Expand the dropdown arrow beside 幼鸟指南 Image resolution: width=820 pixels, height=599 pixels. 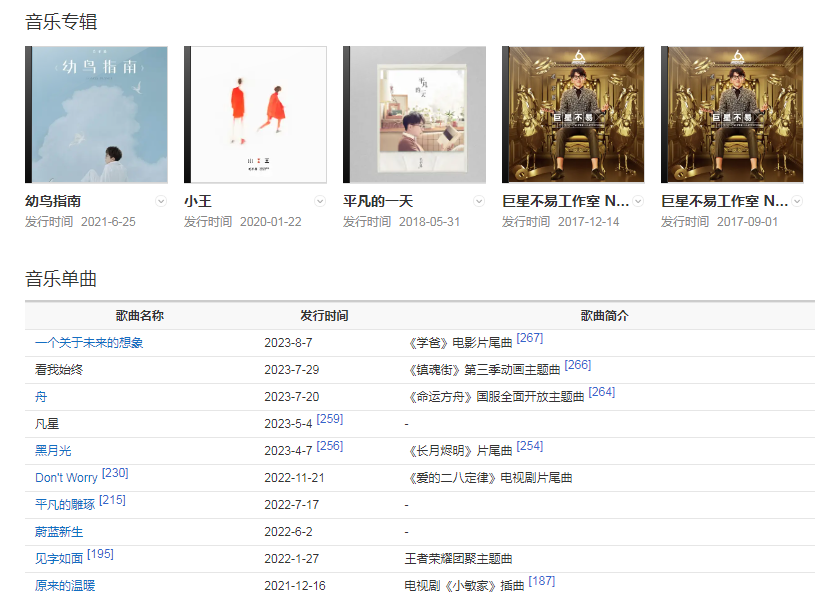161,201
